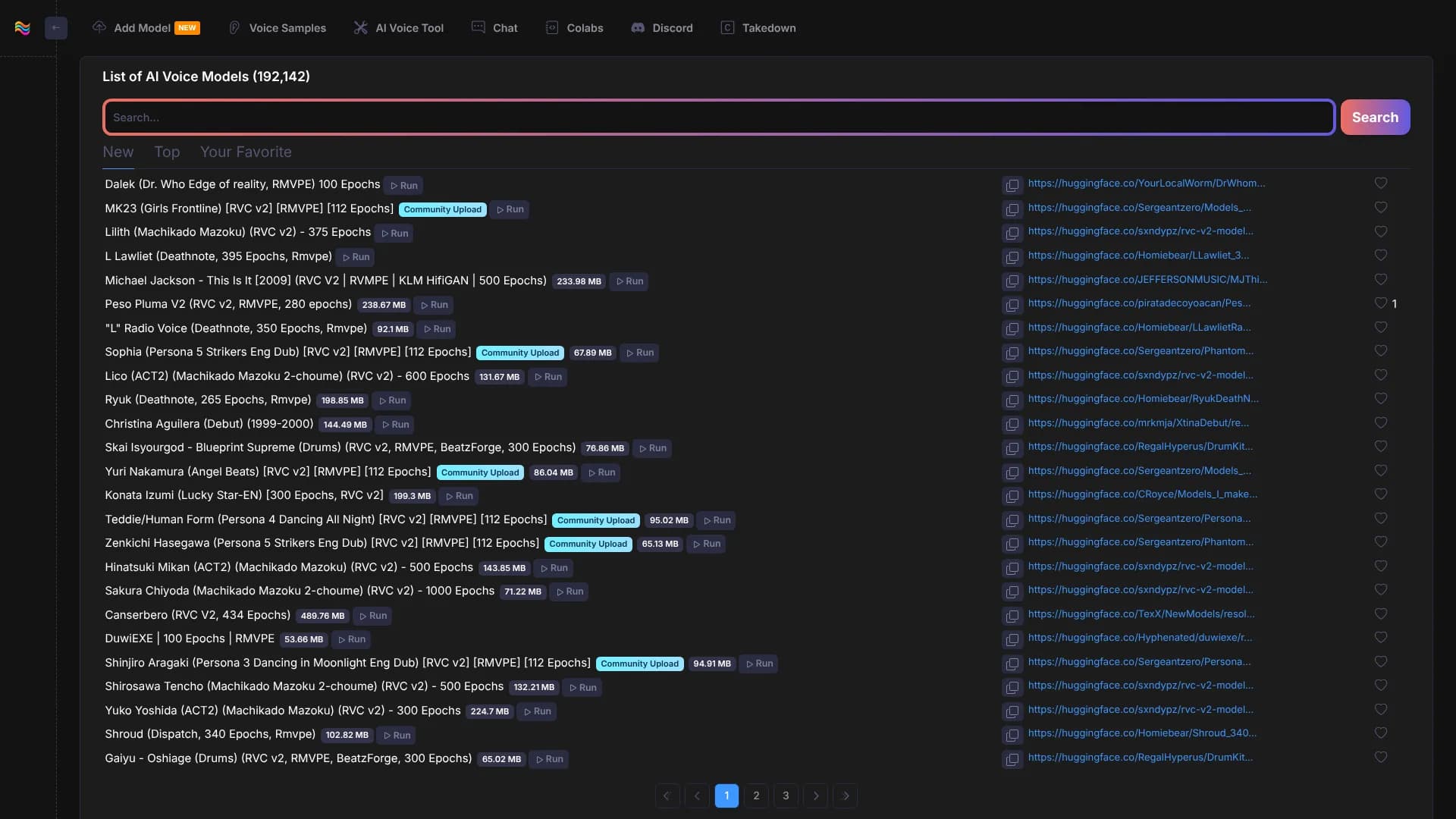This screenshot has height=819, width=1456.
Task: Focus the model search input field
Action: pyautogui.click(x=718, y=118)
